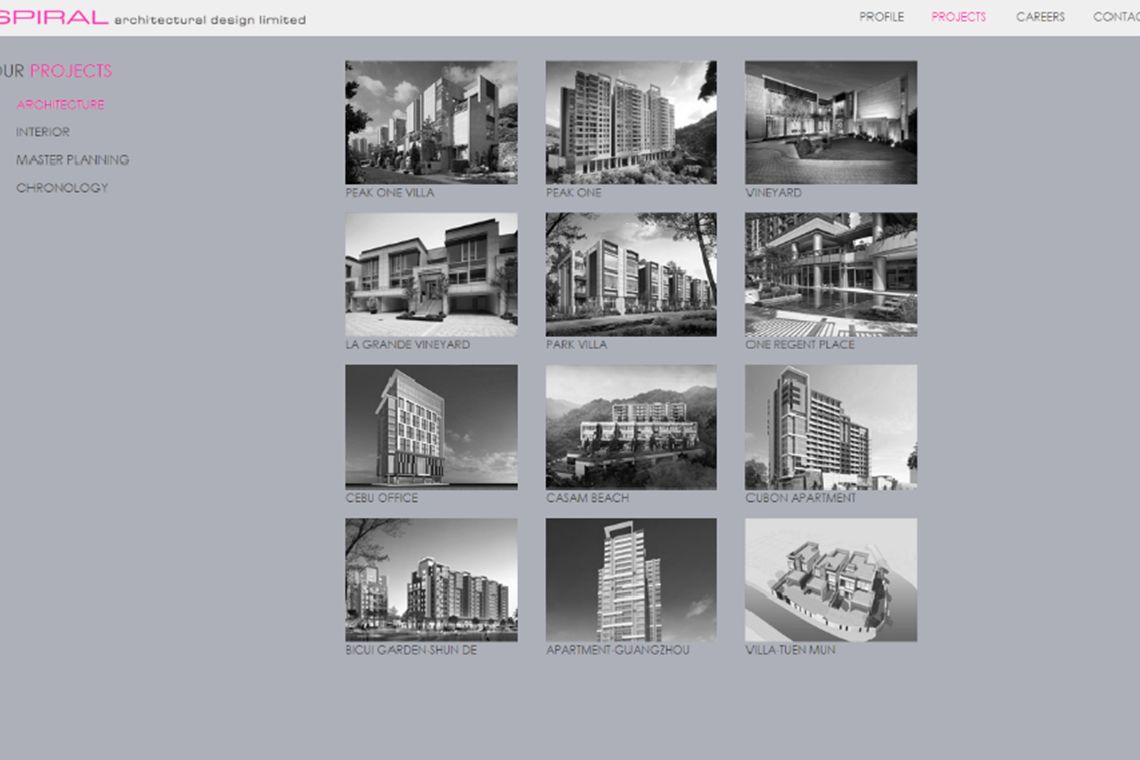Click the APARTMENT-GUANGZHOU caption
The image size is (1140, 760).
point(618,650)
